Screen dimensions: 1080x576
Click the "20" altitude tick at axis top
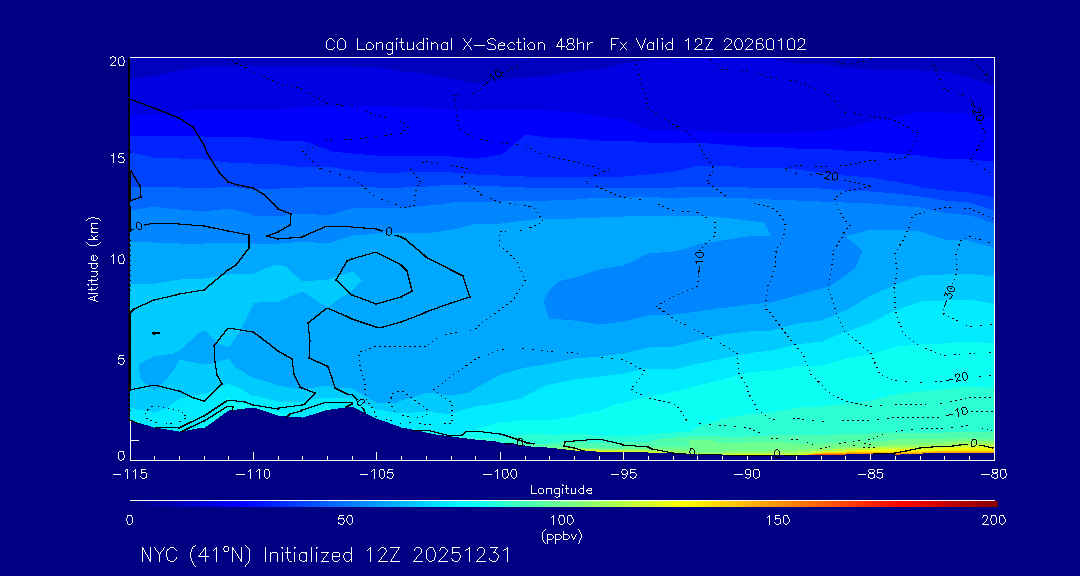click(x=116, y=61)
